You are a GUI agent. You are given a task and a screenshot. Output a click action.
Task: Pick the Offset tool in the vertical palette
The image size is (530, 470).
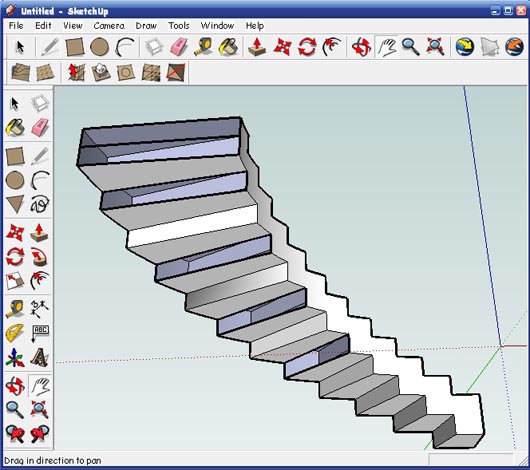click(40, 281)
